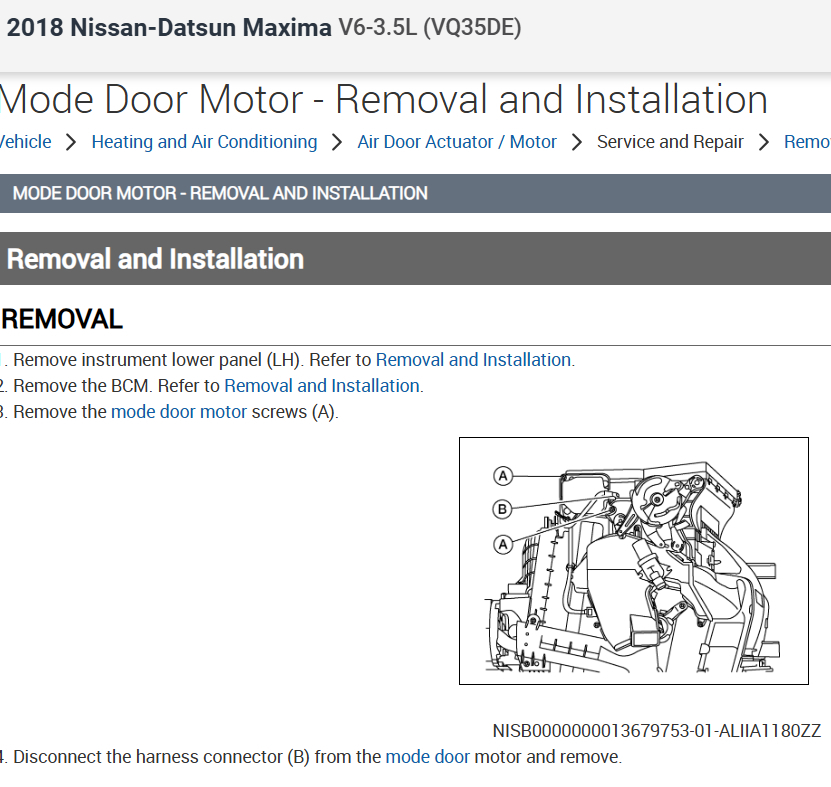This screenshot has width=831, height=787.
Task: Click the Mode Door Motor page heading
Action: click(x=384, y=99)
